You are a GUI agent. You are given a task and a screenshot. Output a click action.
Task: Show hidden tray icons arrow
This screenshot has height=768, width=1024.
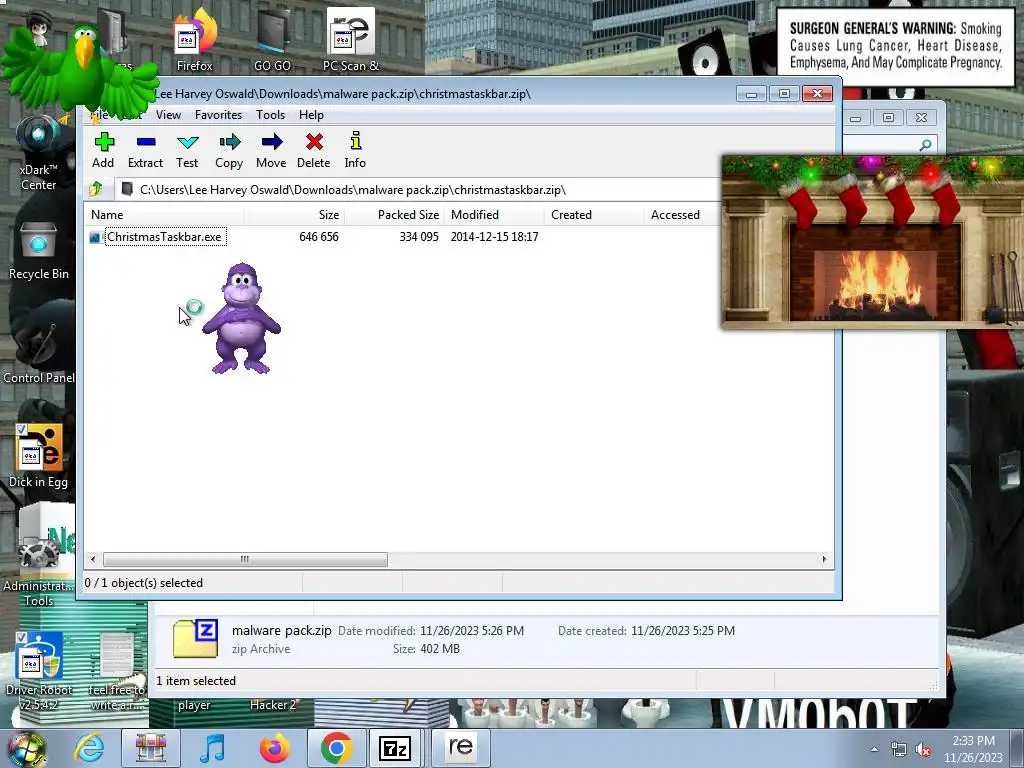874,750
